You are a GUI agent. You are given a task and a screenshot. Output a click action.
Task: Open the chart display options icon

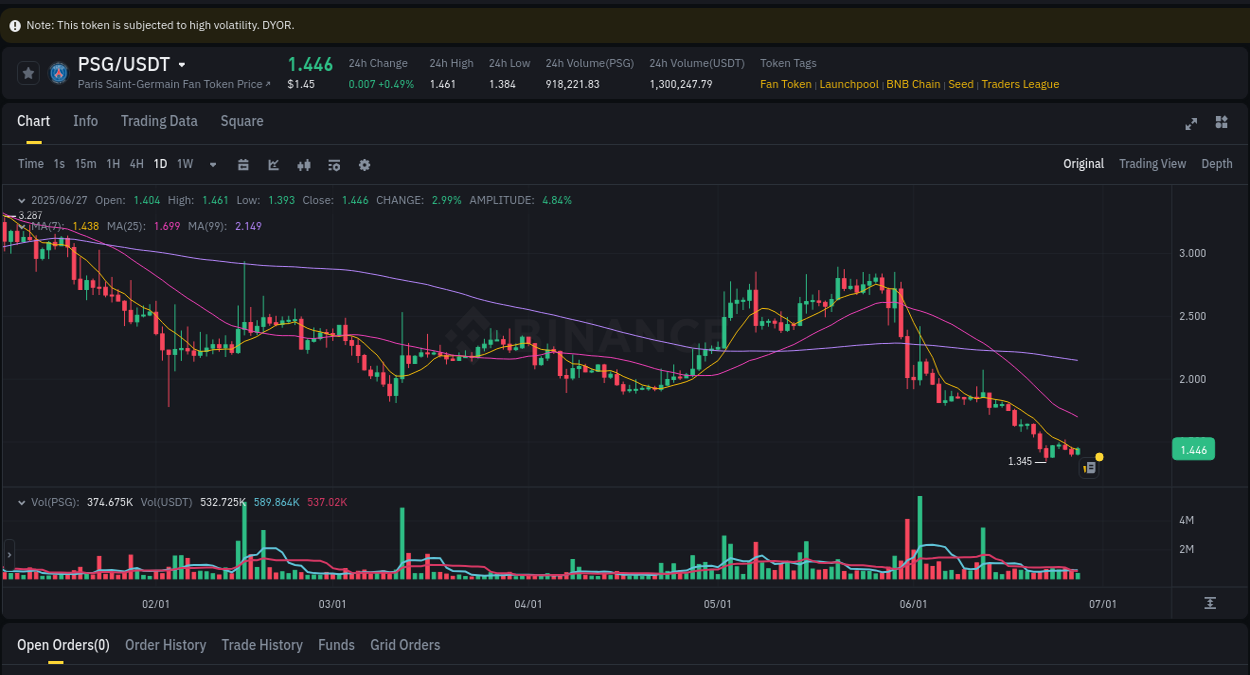pos(333,164)
